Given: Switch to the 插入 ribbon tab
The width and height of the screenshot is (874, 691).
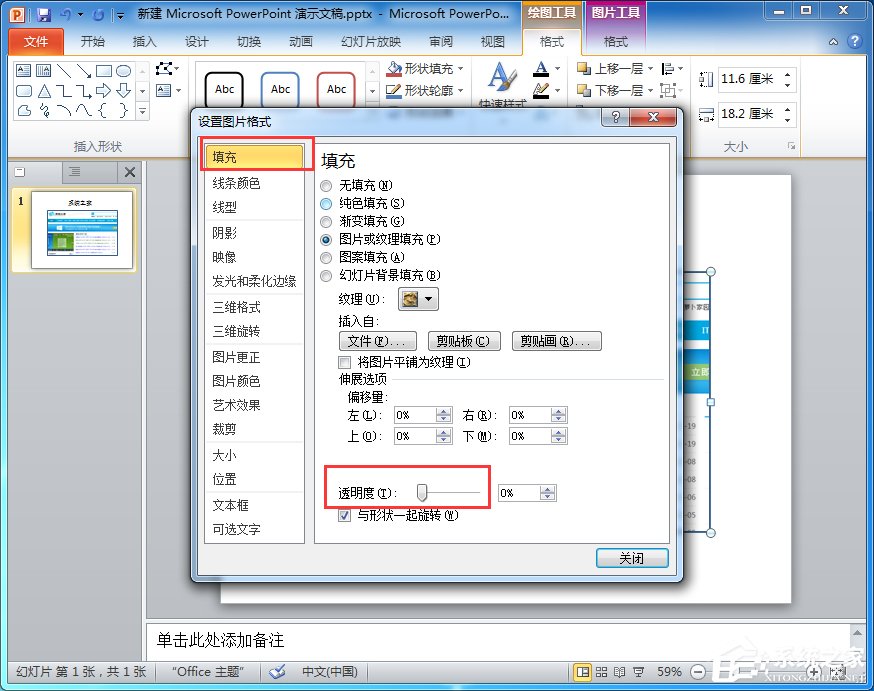Looking at the screenshot, I should [x=144, y=41].
